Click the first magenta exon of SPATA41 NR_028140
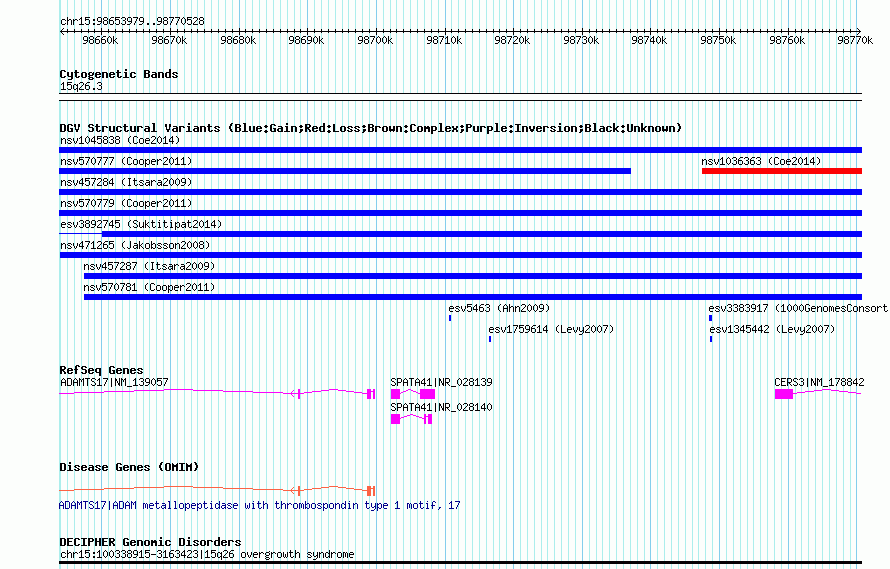 pyautogui.click(x=396, y=419)
